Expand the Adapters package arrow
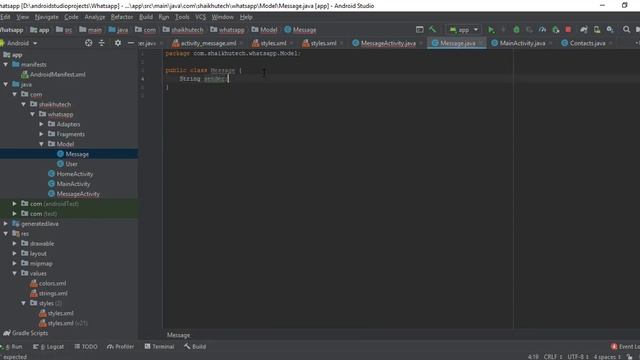Image resolution: width=640 pixels, height=360 pixels. (41, 124)
